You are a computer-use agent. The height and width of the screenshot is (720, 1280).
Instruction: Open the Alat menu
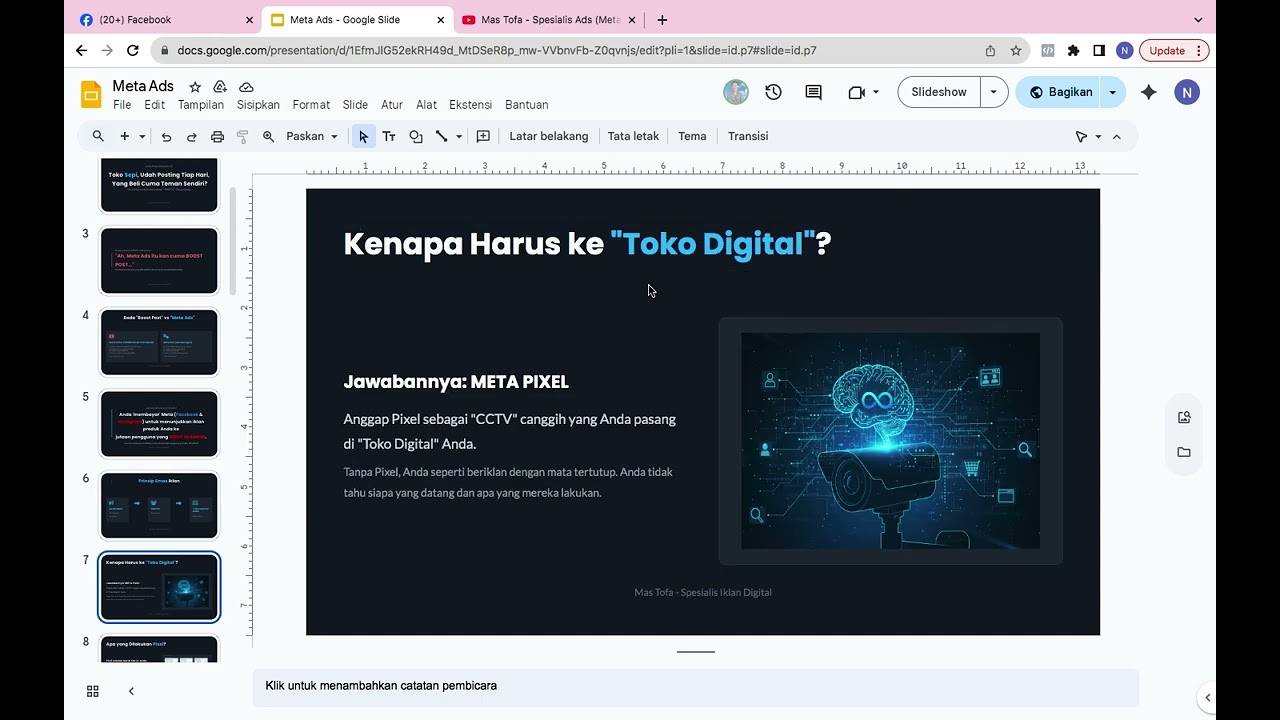point(427,105)
